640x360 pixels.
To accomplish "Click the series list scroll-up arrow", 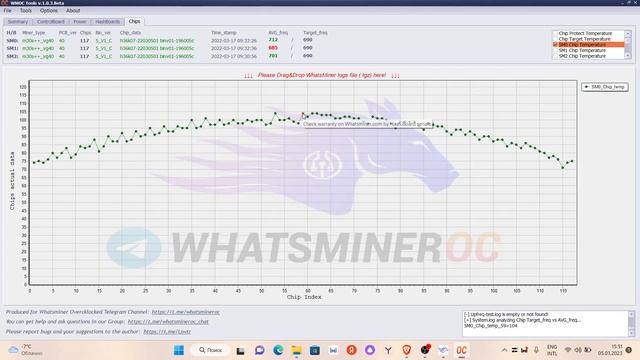I will 628,33.
